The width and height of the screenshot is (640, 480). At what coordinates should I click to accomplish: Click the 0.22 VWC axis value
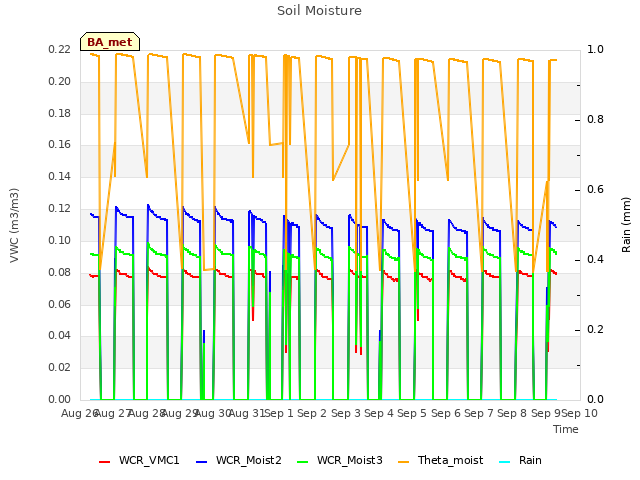59,49
